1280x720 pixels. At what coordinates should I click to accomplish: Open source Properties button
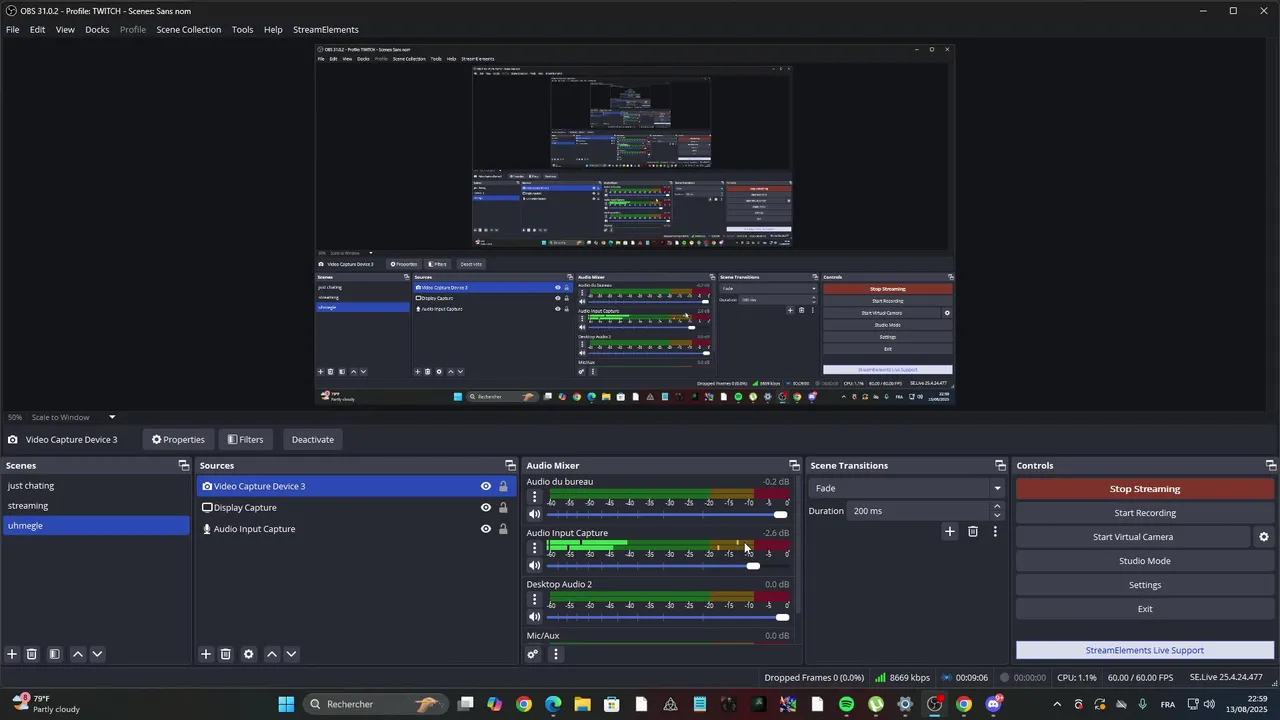click(x=178, y=439)
